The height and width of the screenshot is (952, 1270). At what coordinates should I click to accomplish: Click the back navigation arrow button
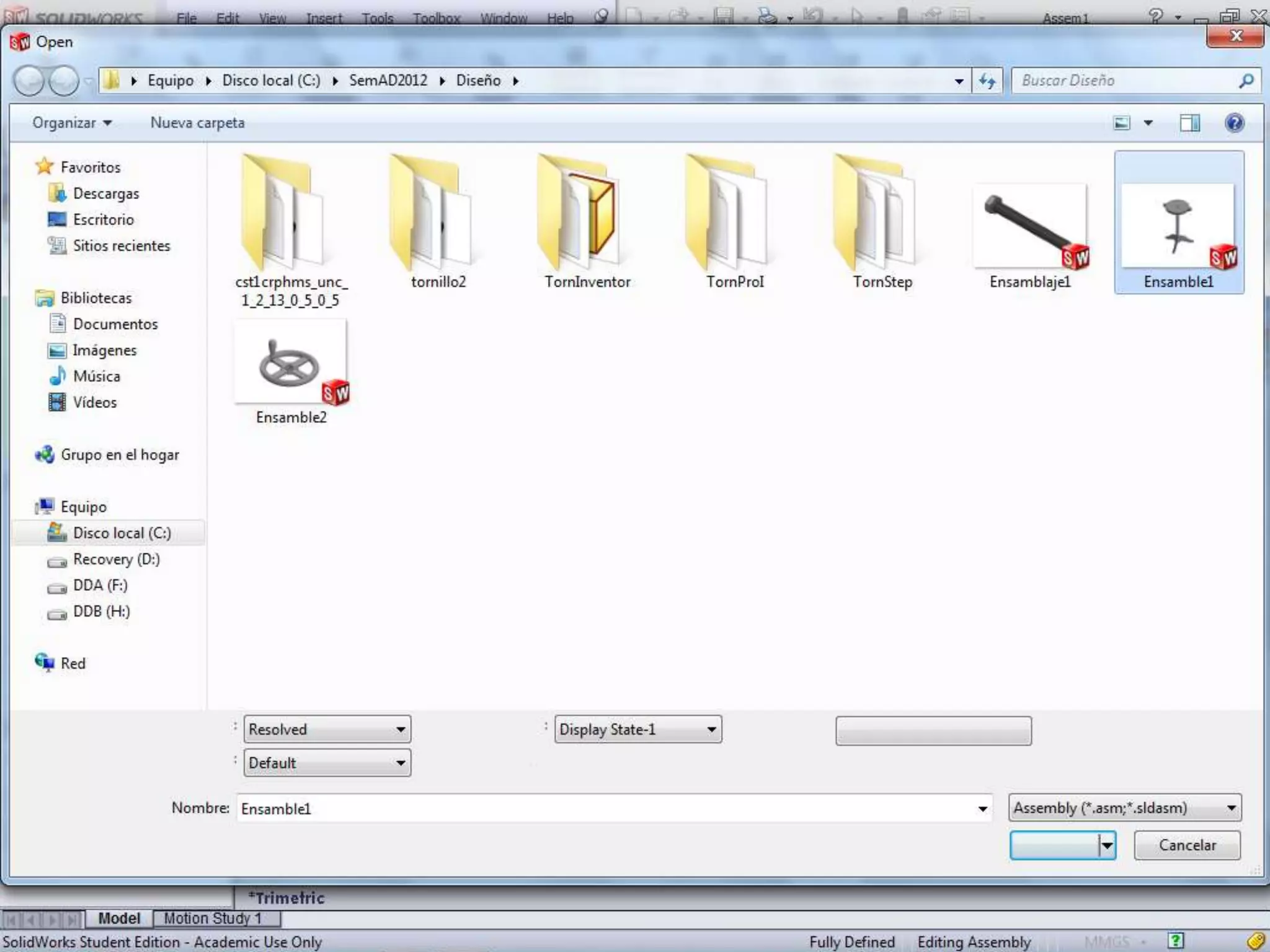29,81
